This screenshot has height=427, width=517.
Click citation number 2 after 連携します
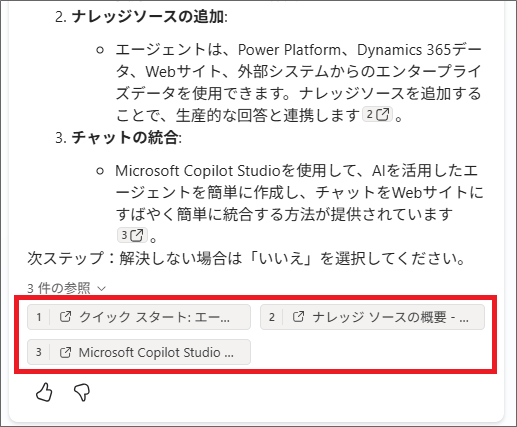click(369, 114)
